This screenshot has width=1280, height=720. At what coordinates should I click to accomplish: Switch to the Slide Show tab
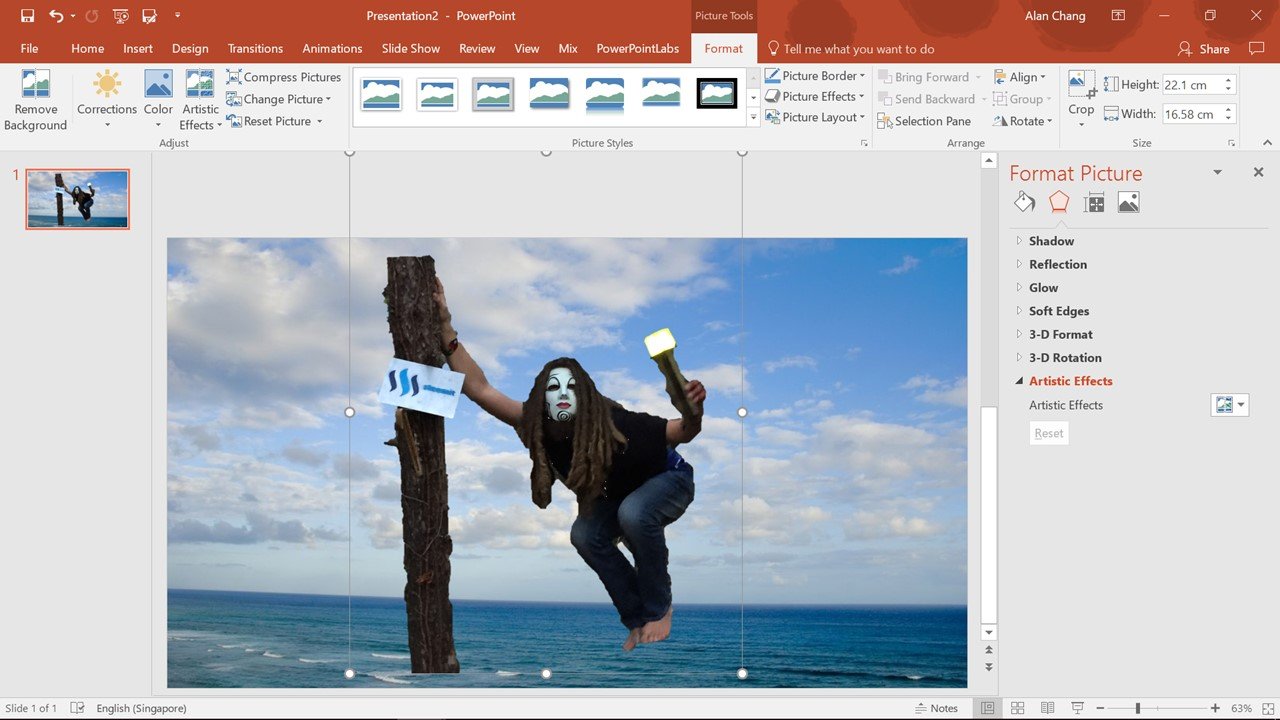410,48
